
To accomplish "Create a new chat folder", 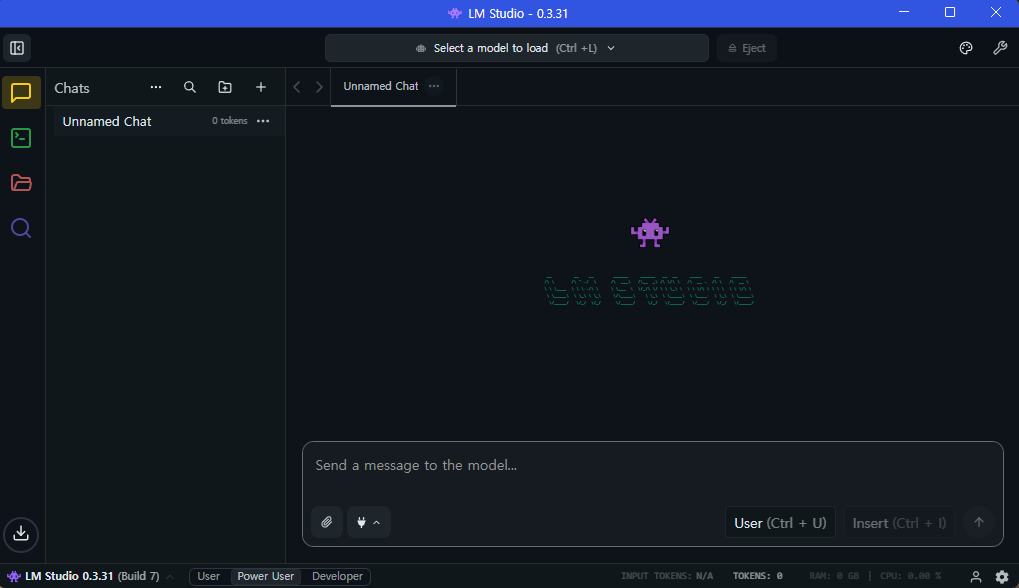I will click(225, 88).
